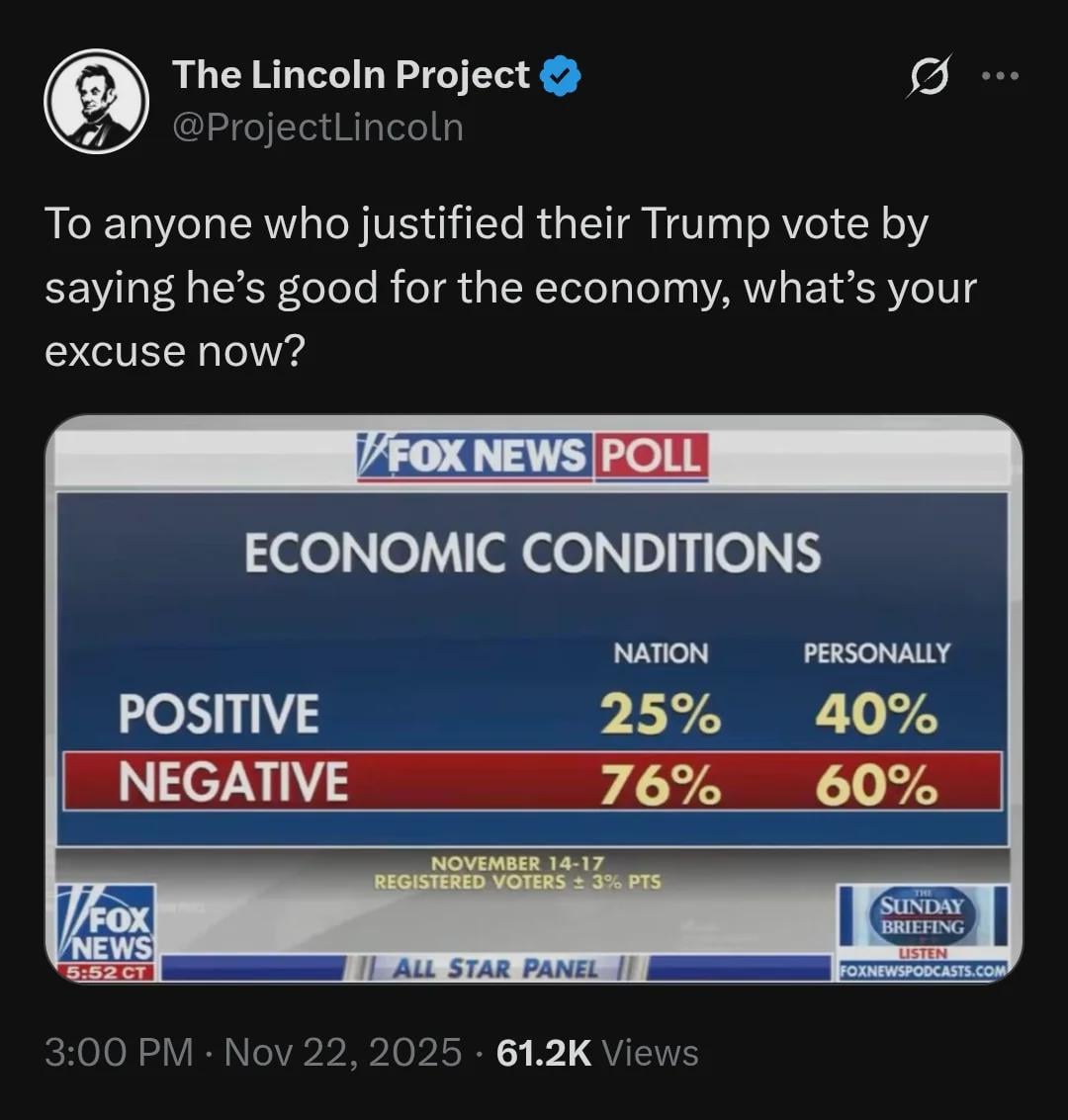Click The Lincoln Project profile avatar
This screenshot has height=1120, width=1068.
point(96,102)
